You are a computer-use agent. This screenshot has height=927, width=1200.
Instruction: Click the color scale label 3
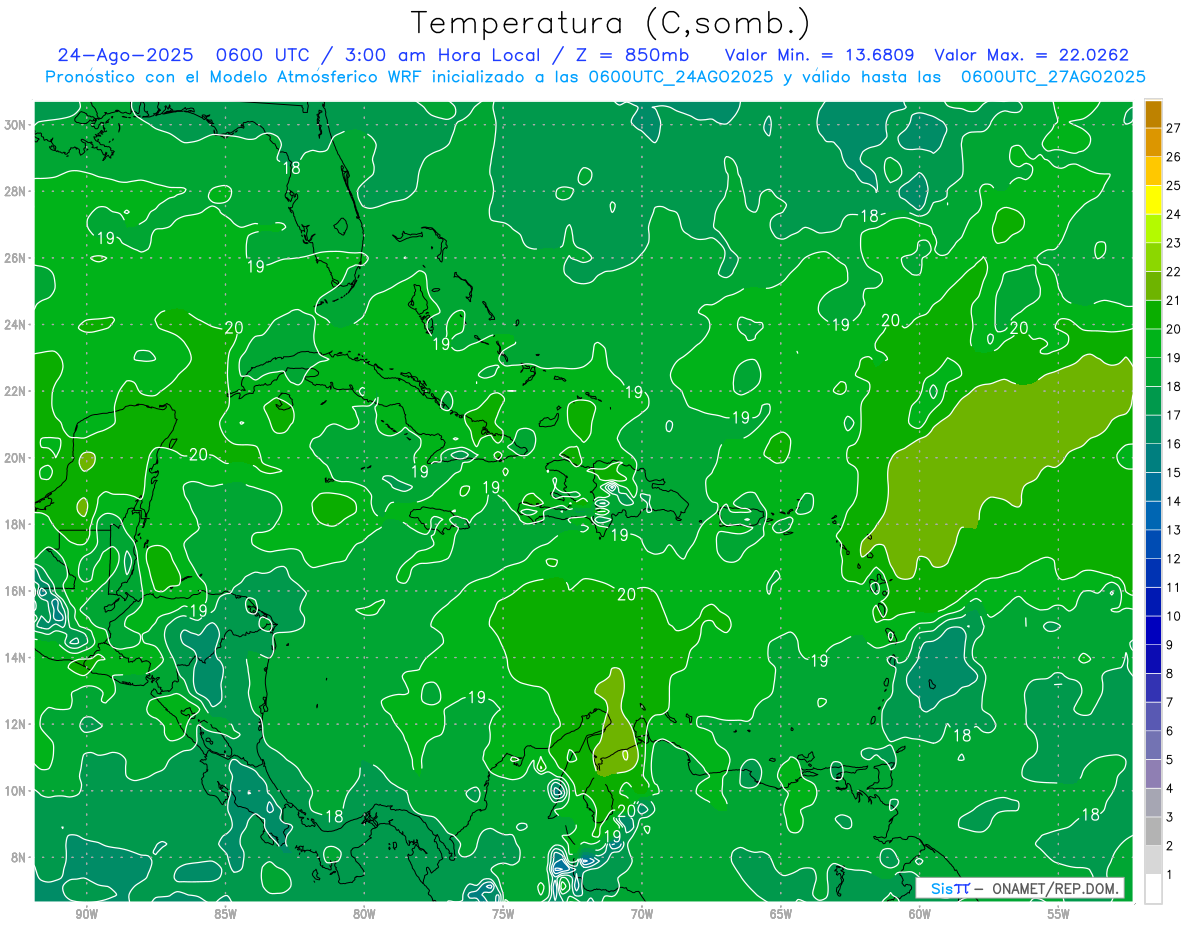1170,817
